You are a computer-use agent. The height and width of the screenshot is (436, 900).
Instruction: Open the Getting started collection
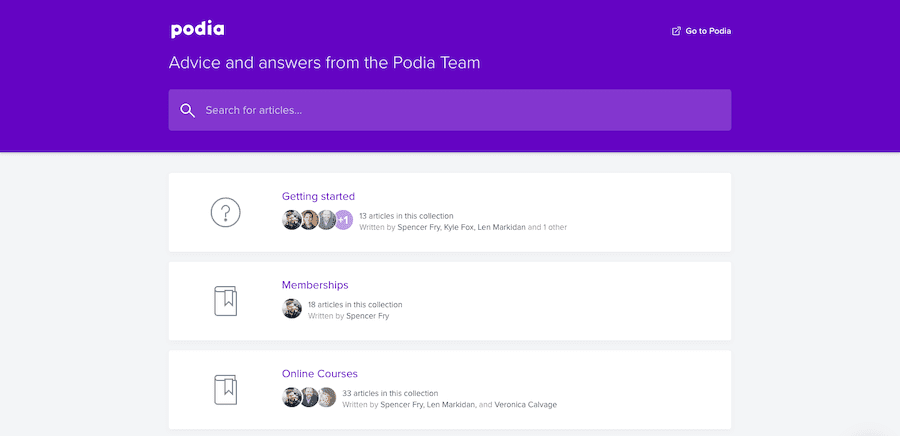pos(318,196)
